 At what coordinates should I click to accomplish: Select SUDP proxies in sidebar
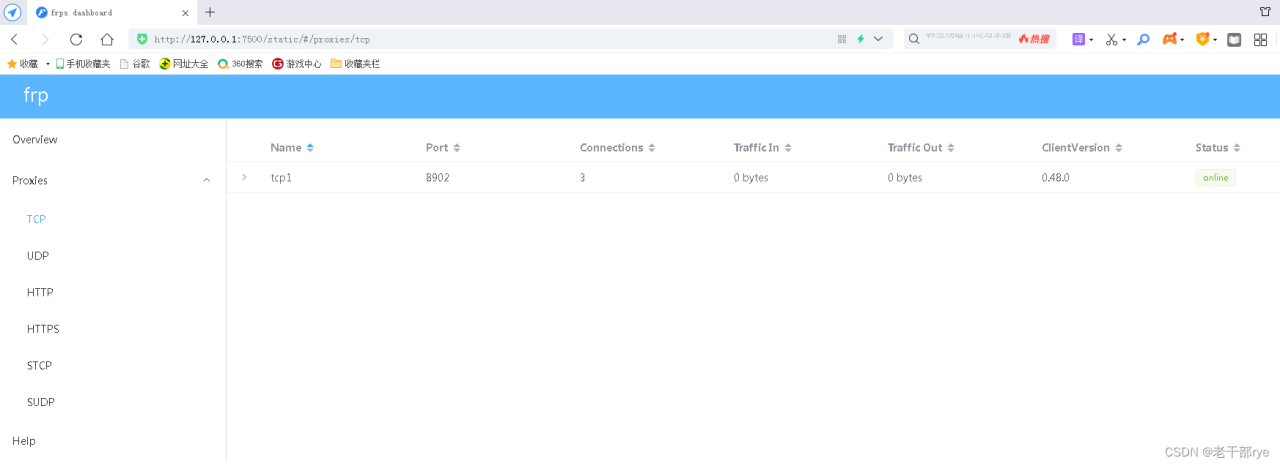(113, 402)
